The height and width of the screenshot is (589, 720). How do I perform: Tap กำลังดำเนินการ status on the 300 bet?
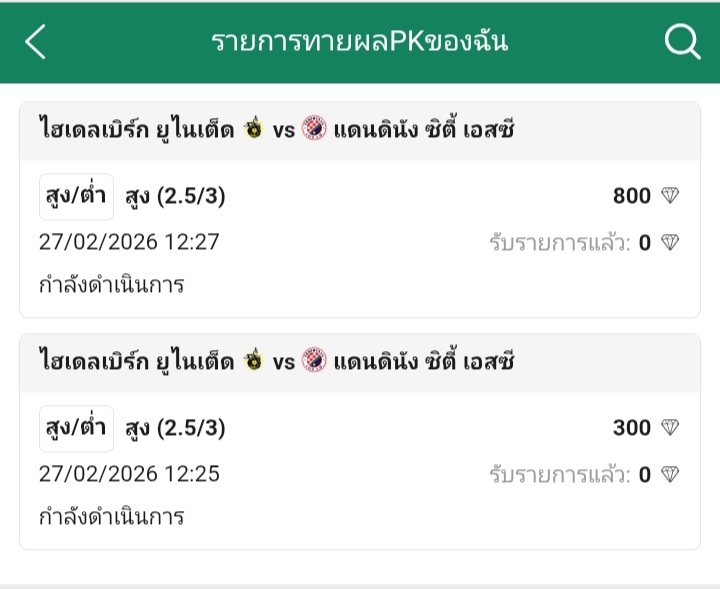coord(111,518)
